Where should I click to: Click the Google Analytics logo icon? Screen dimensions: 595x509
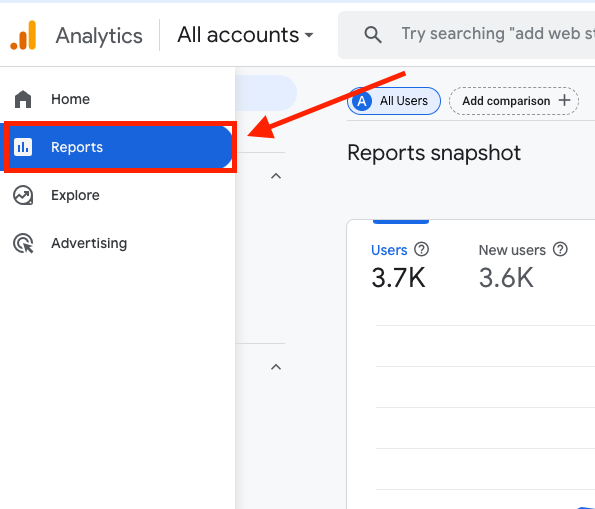23,35
